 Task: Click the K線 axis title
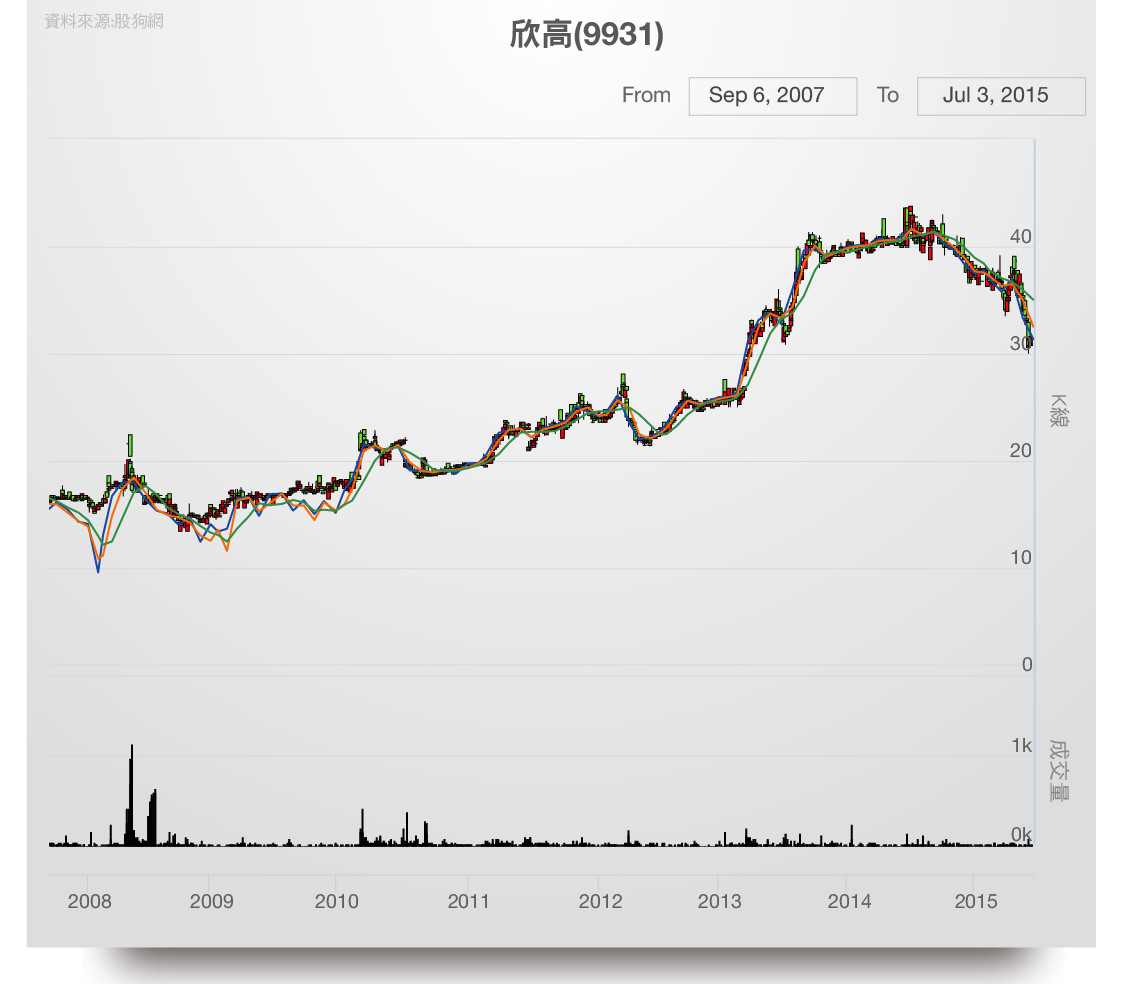pos(1059,411)
